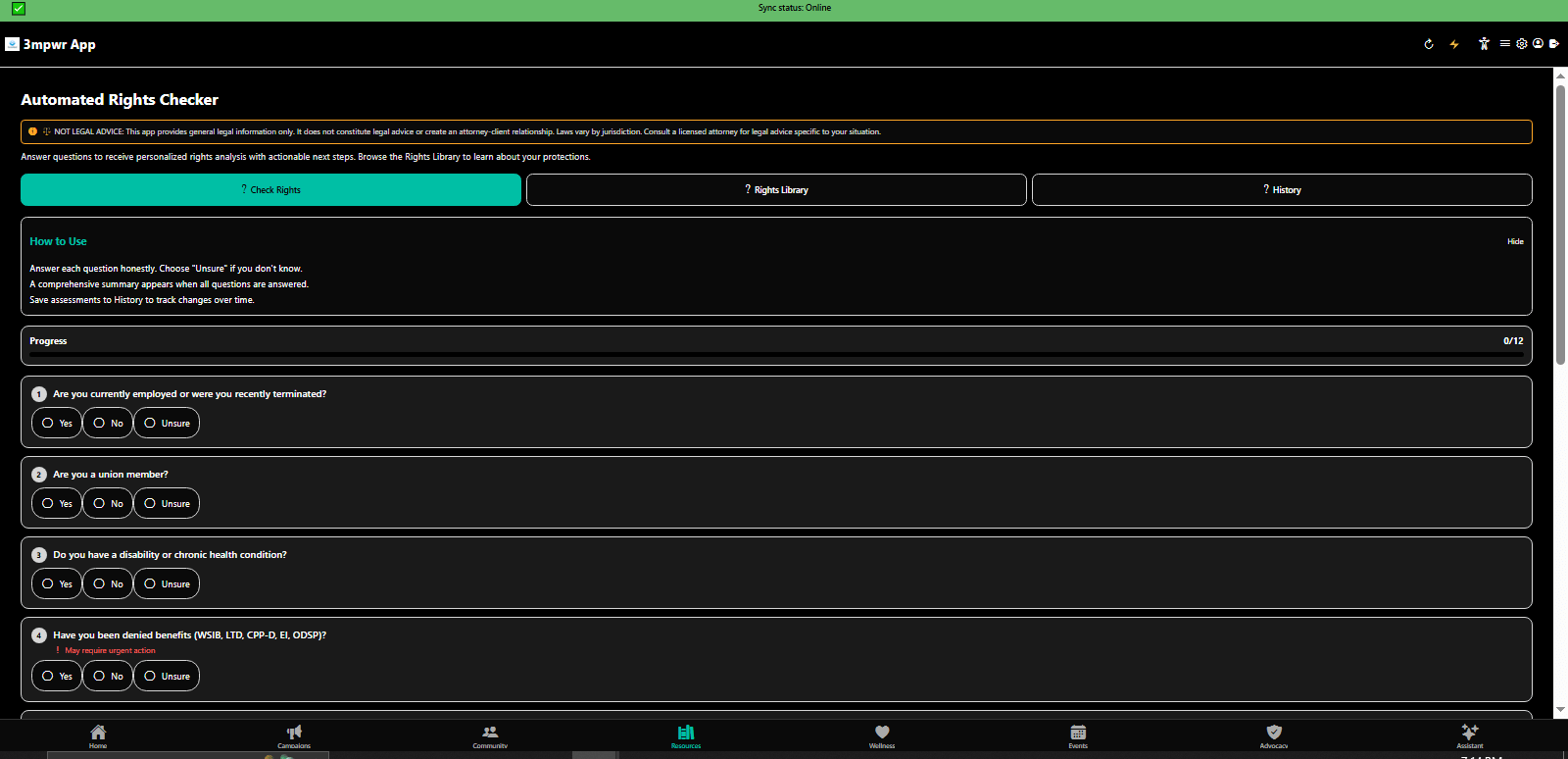Open Wellness heart in bottom navigation
1568x759 pixels.
882,736
